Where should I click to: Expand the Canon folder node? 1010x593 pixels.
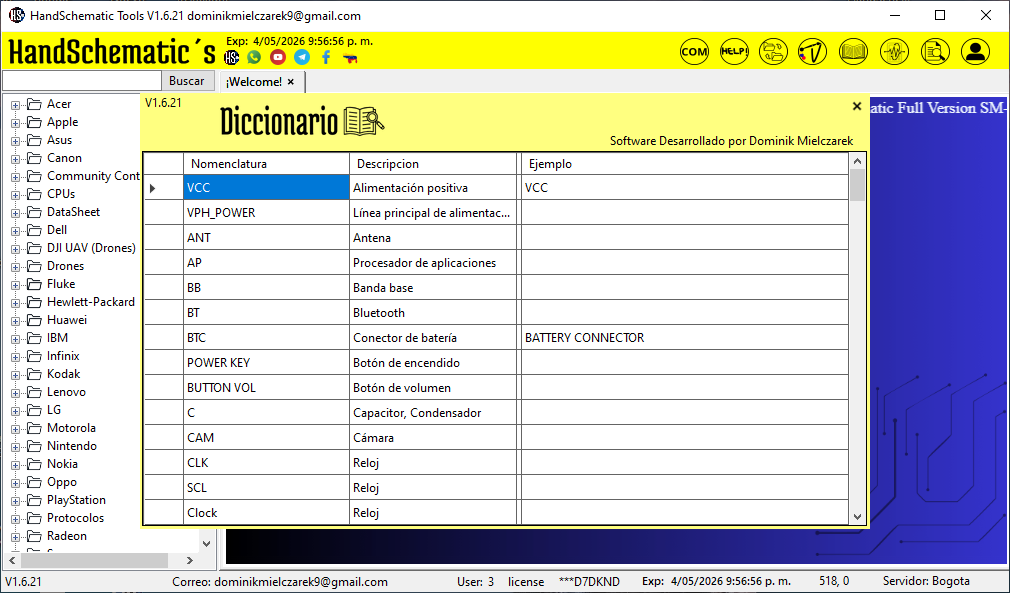point(15,159)
